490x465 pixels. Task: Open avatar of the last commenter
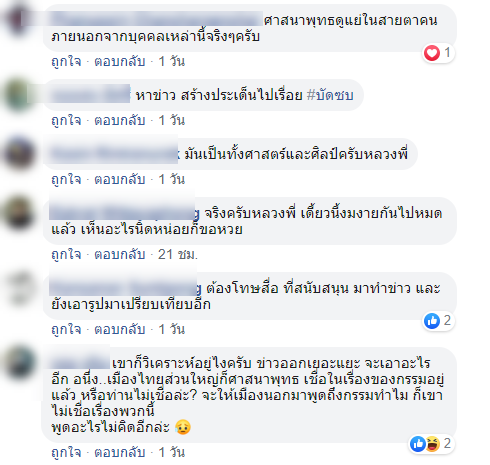(18, 362)
